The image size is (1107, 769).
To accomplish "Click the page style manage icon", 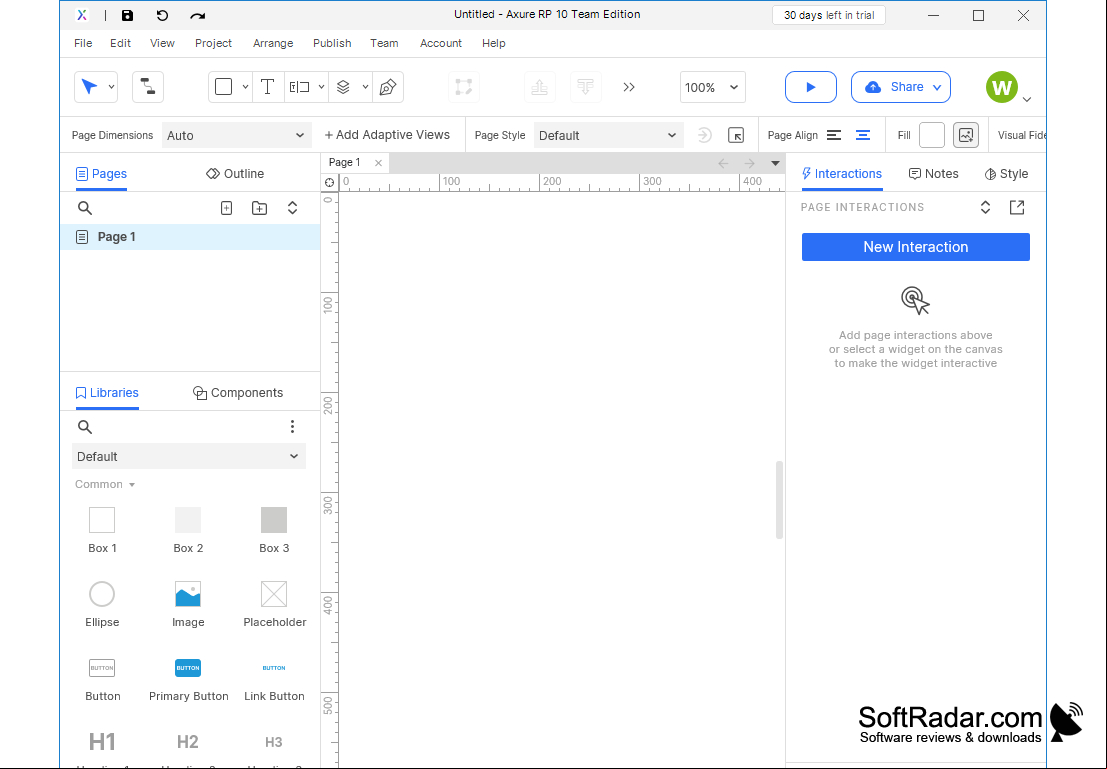I will [736, 135].
